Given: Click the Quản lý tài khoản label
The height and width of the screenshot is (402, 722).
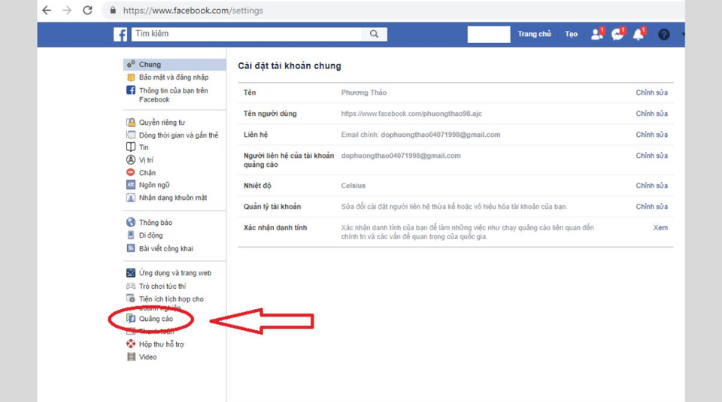Looking at the screenshot, I should [272, 207].
